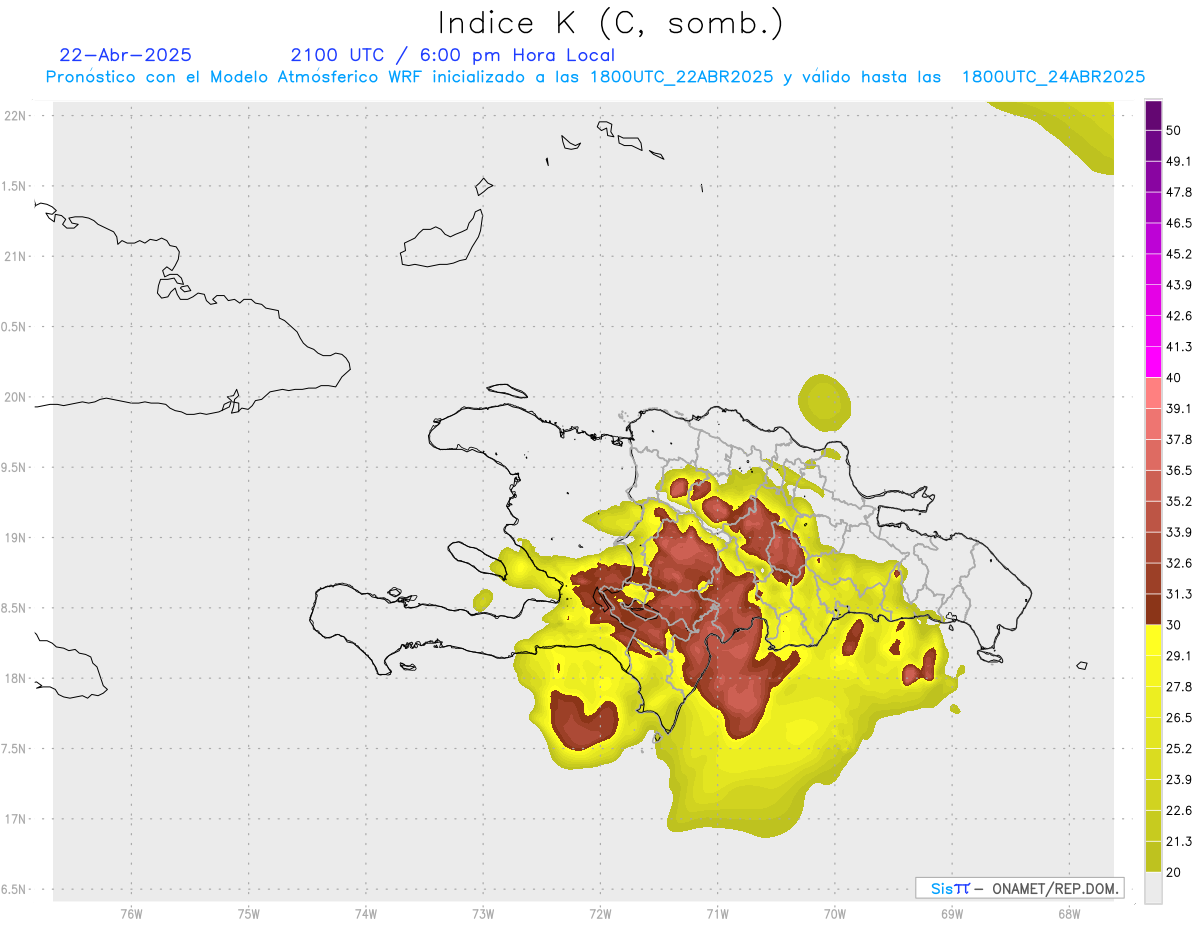This screenshot has height=927, width=1200.
Task: Click the '17N' latitude label
Action: (x=16, y=819)
